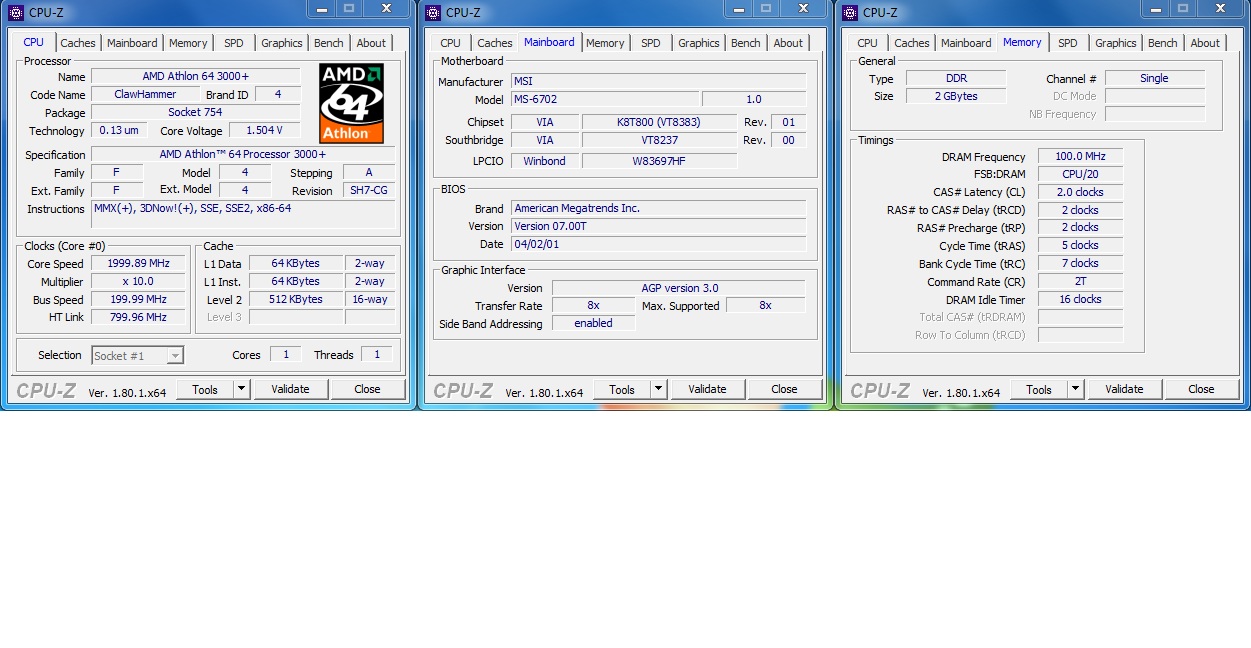
Task: Open Caches tab in Memory window
Action: [x=912, y=43]
